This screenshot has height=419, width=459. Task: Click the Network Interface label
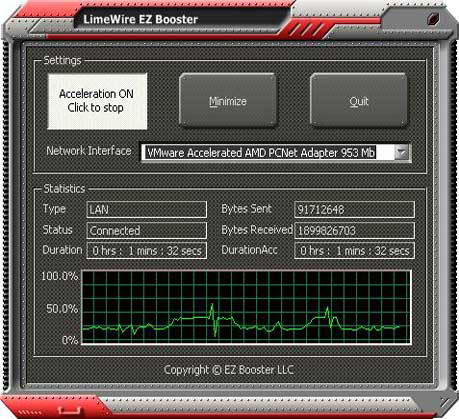point(89,151)
